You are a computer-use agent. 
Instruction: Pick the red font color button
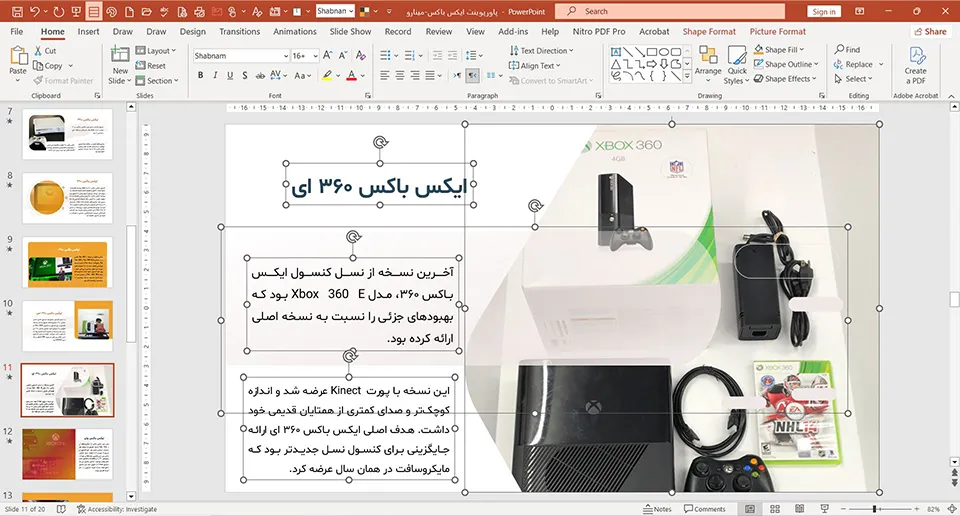(x=351, y=75)
